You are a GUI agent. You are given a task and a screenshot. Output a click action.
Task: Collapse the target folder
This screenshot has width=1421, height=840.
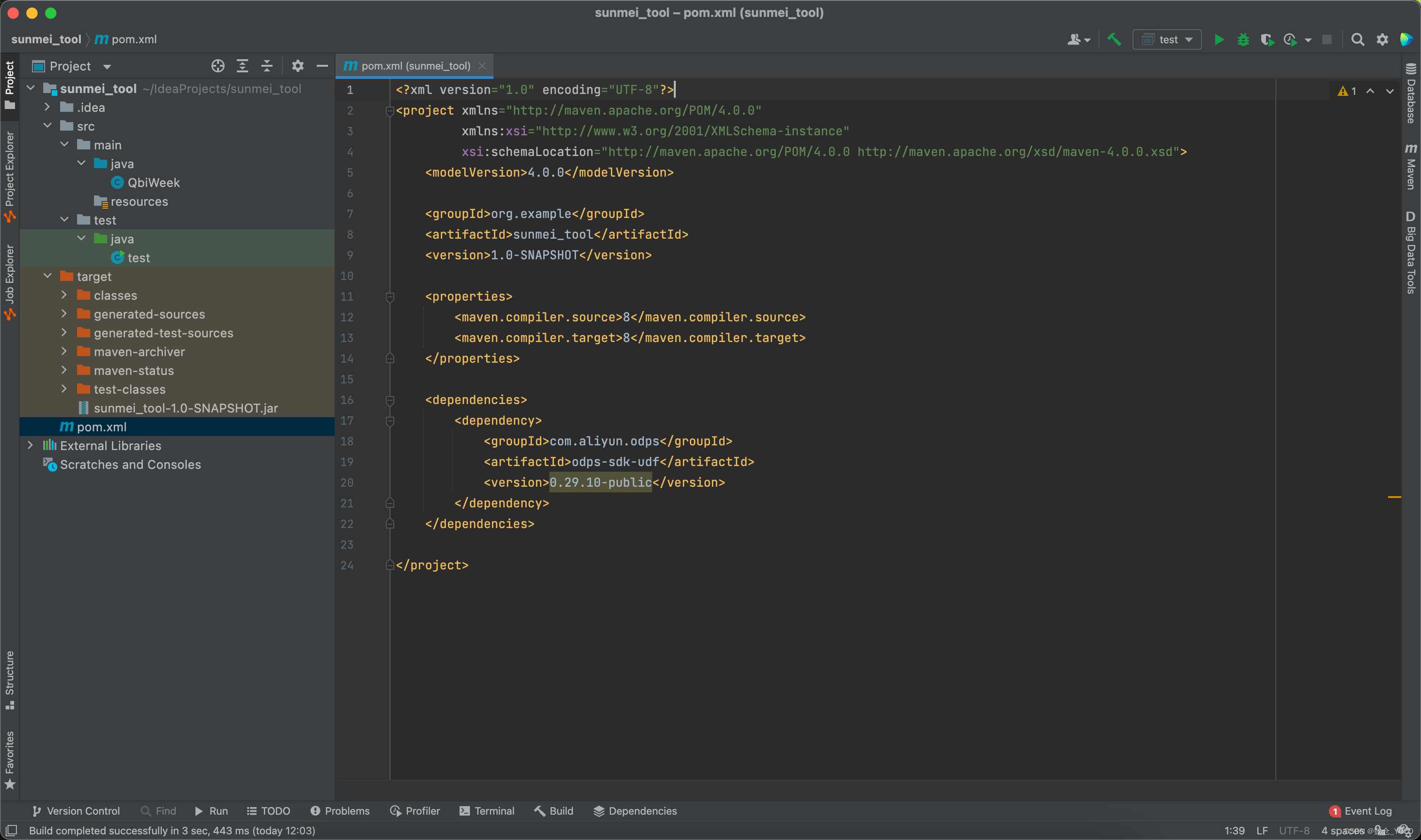[x=47, y=276]
